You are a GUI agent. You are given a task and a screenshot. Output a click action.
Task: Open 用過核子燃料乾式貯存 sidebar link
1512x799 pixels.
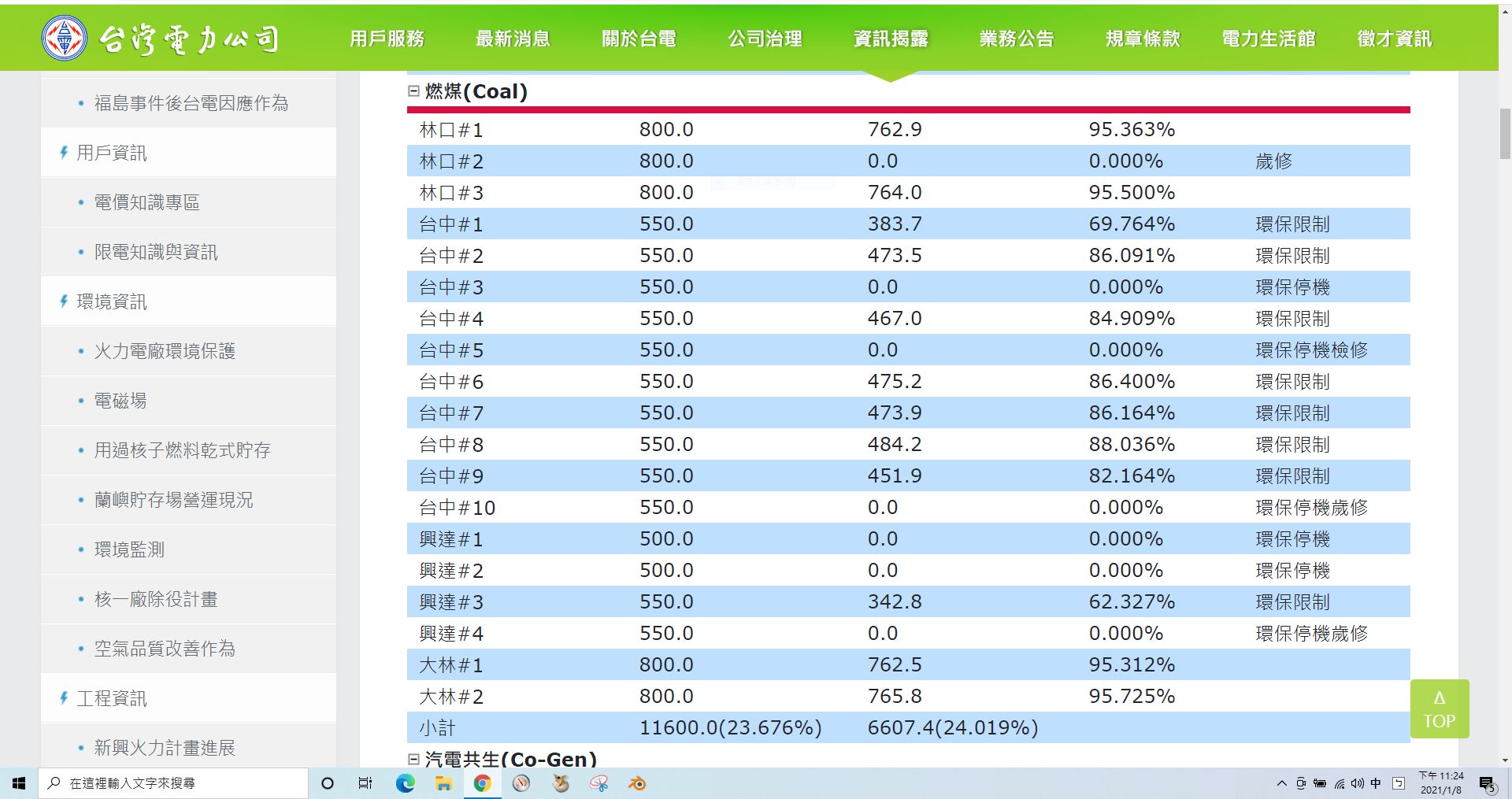[183, 450]
